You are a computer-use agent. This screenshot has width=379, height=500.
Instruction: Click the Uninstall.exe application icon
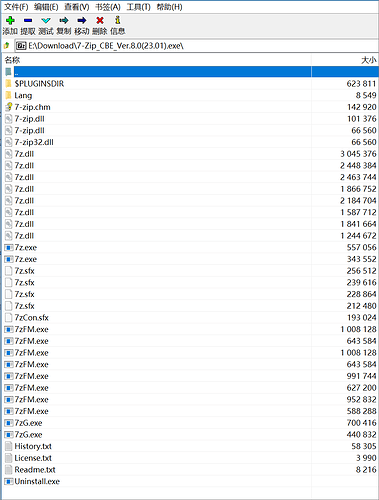tap(9, 481)
